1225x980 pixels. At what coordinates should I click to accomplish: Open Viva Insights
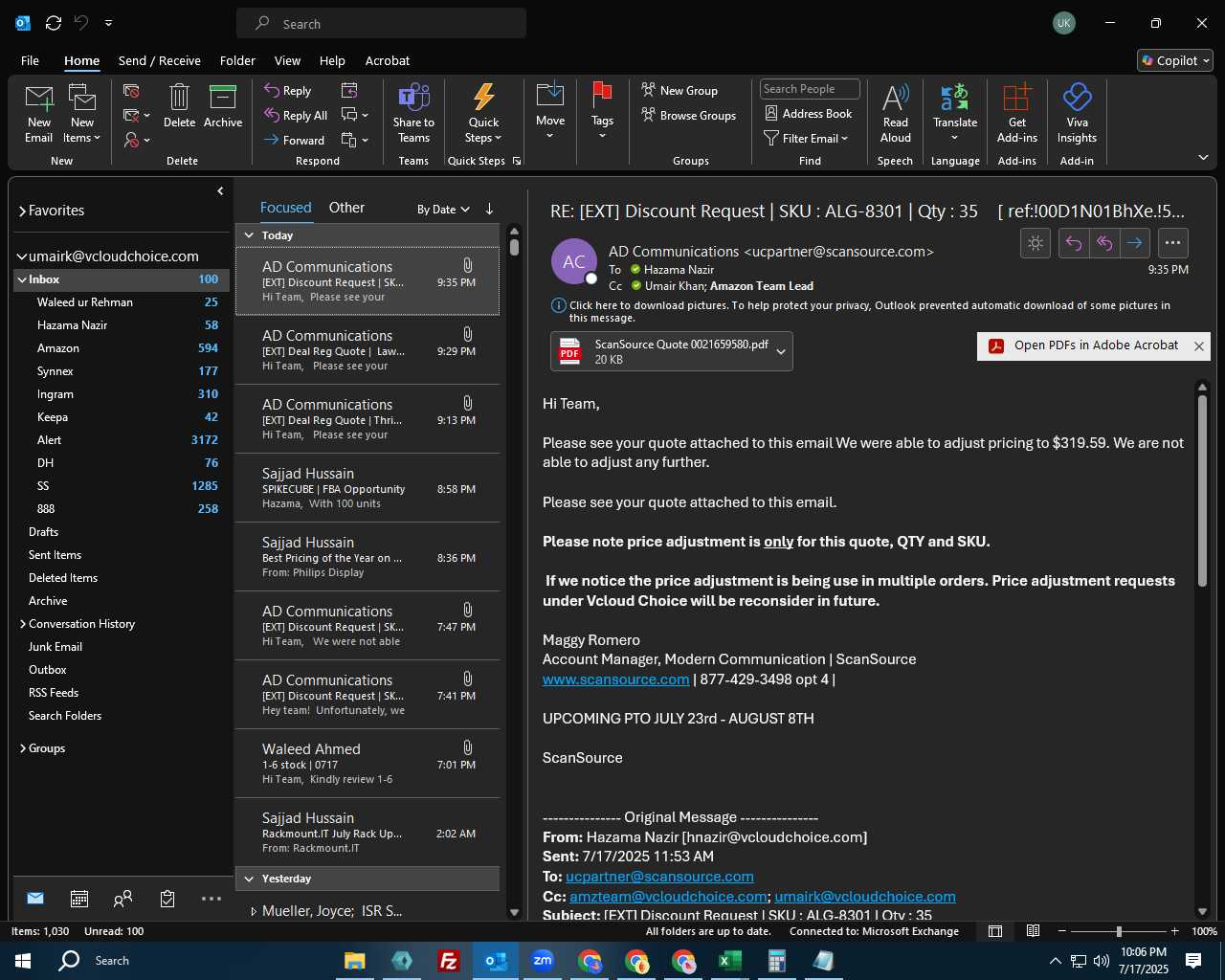pyautogui.click(x=1077, y=114)
